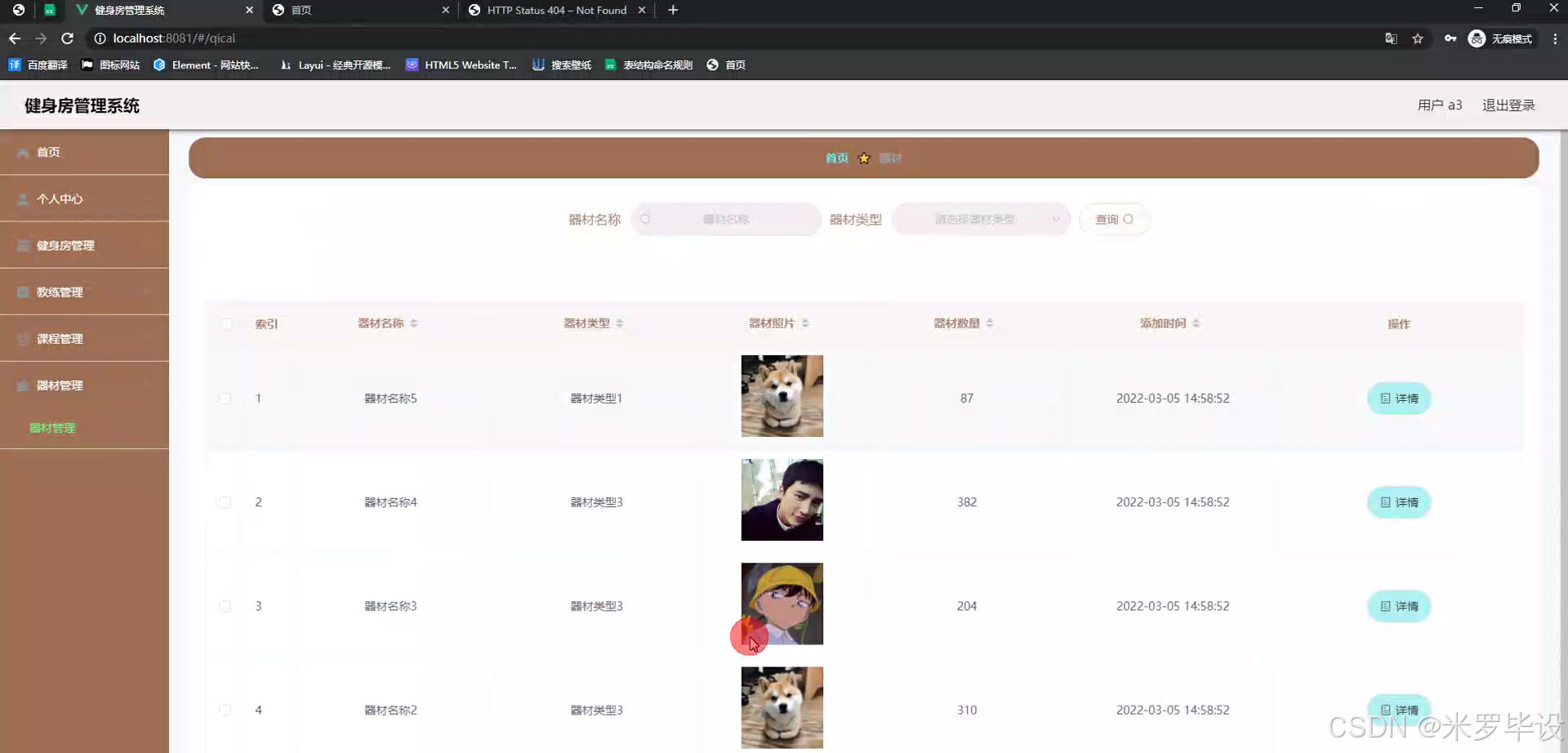This screenshot has height=753, width=1568.
Task: Open 详情 for 器材名称4
Action: (1399, 502)
